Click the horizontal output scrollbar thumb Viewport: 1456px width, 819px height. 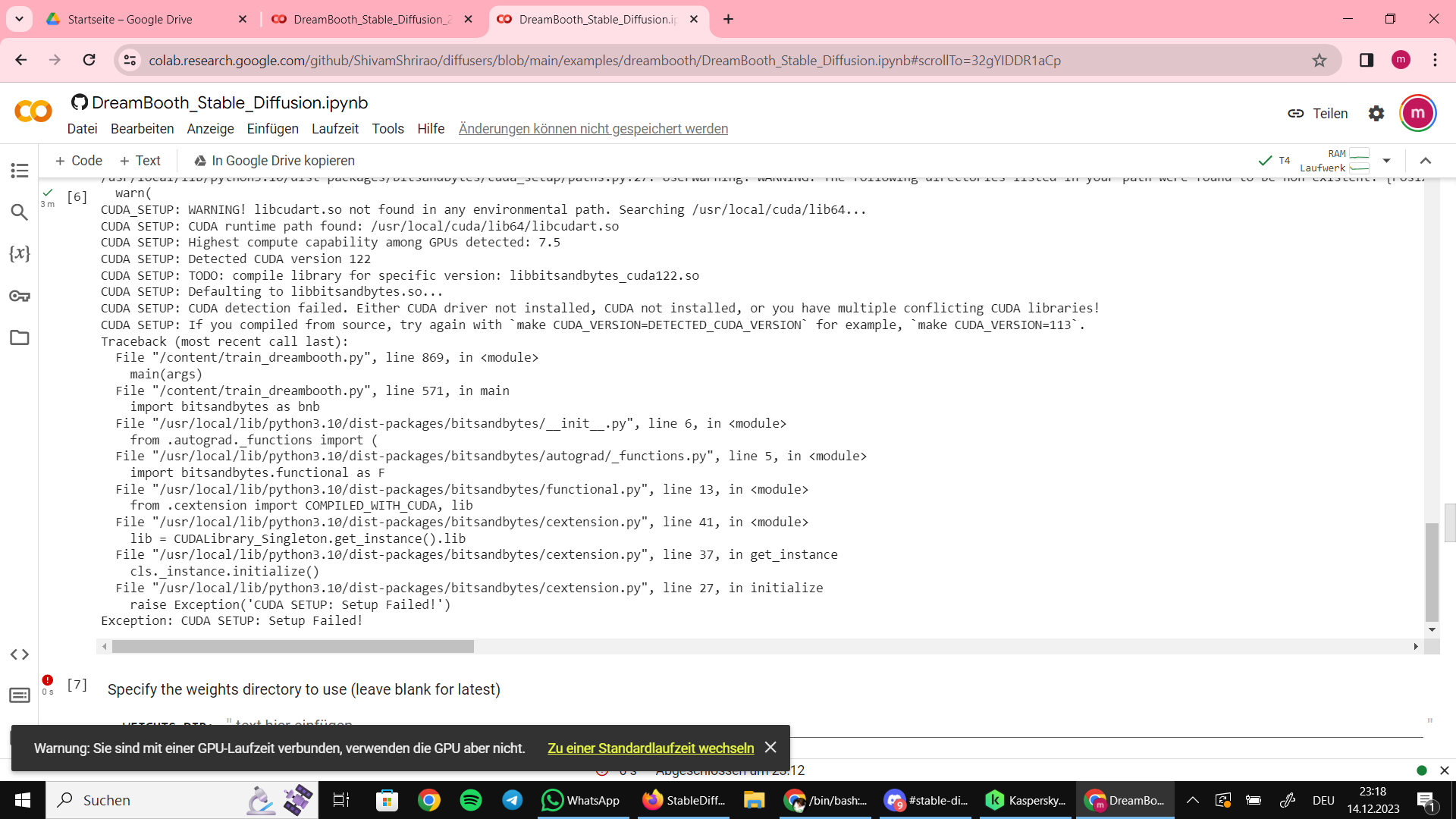click(293, 647)
